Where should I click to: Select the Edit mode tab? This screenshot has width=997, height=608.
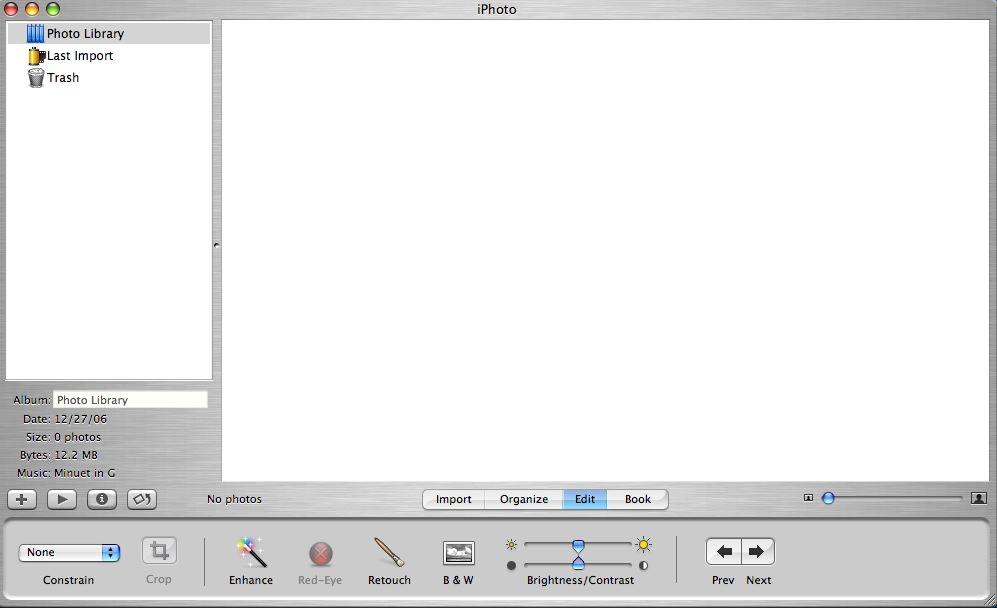[x=585, y=499]
